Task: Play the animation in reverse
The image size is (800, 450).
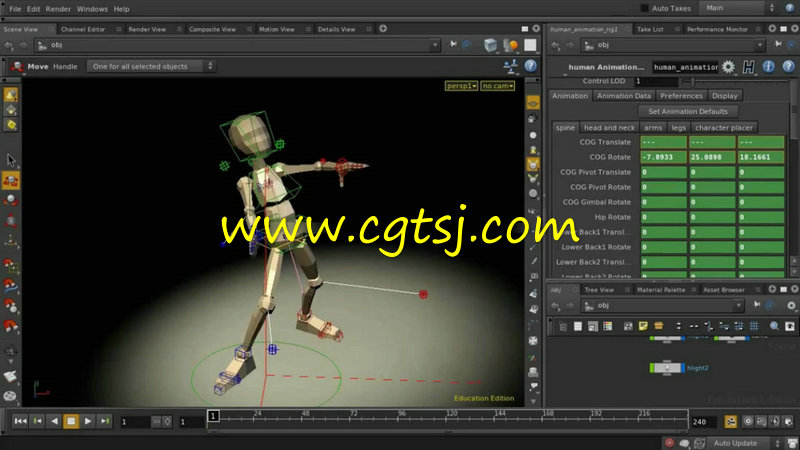Action: tap(54, 421)
